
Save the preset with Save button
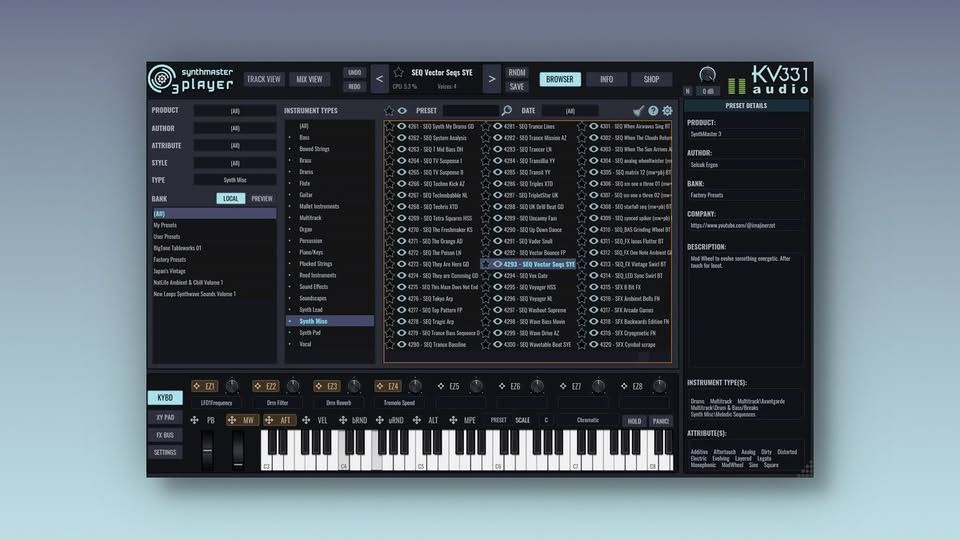[517, 87]
